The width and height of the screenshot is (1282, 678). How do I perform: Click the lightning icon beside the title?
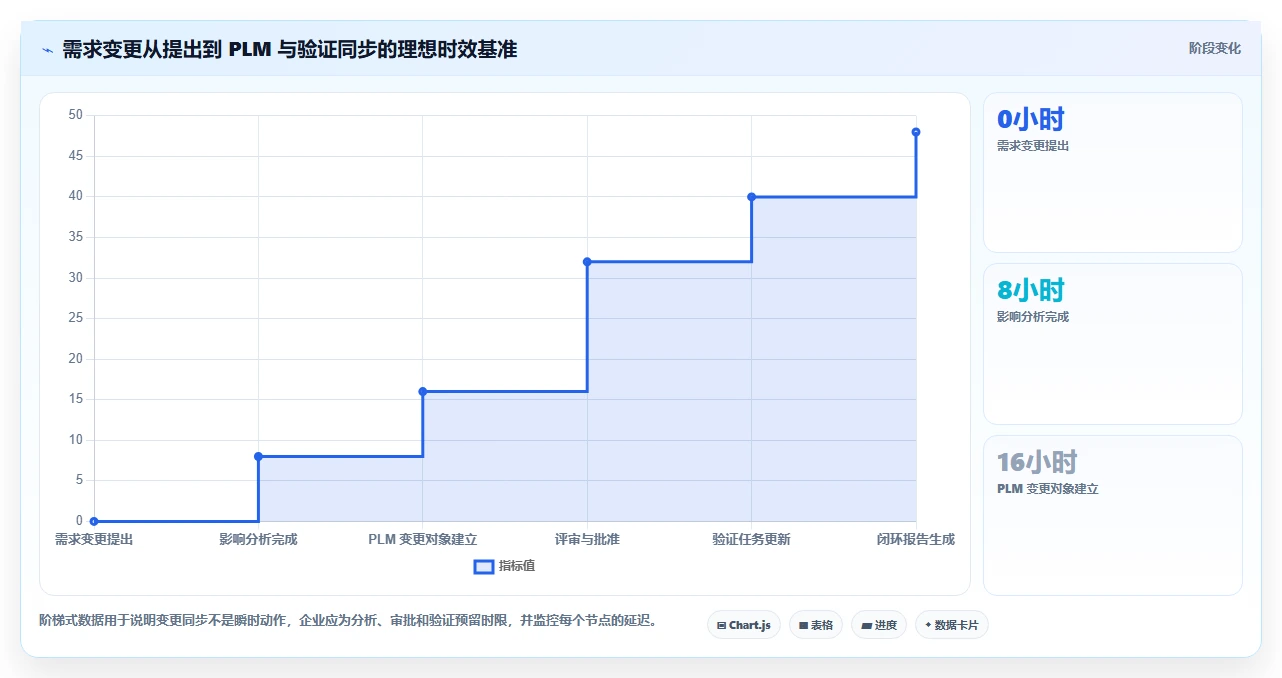click(47, 50)
